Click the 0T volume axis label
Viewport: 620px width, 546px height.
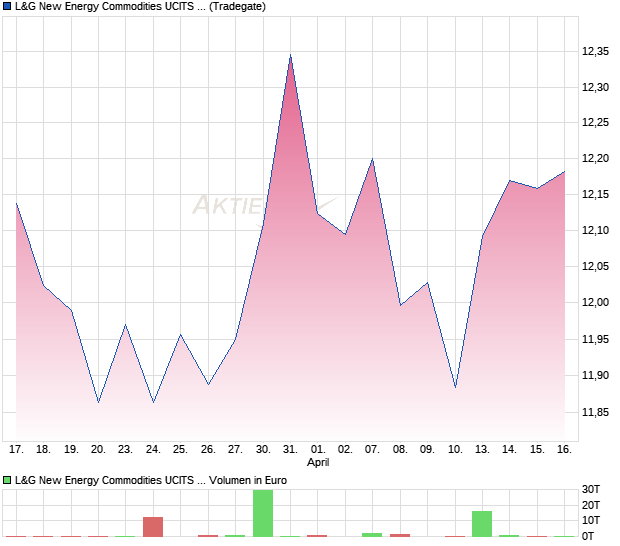coord(588,536)
